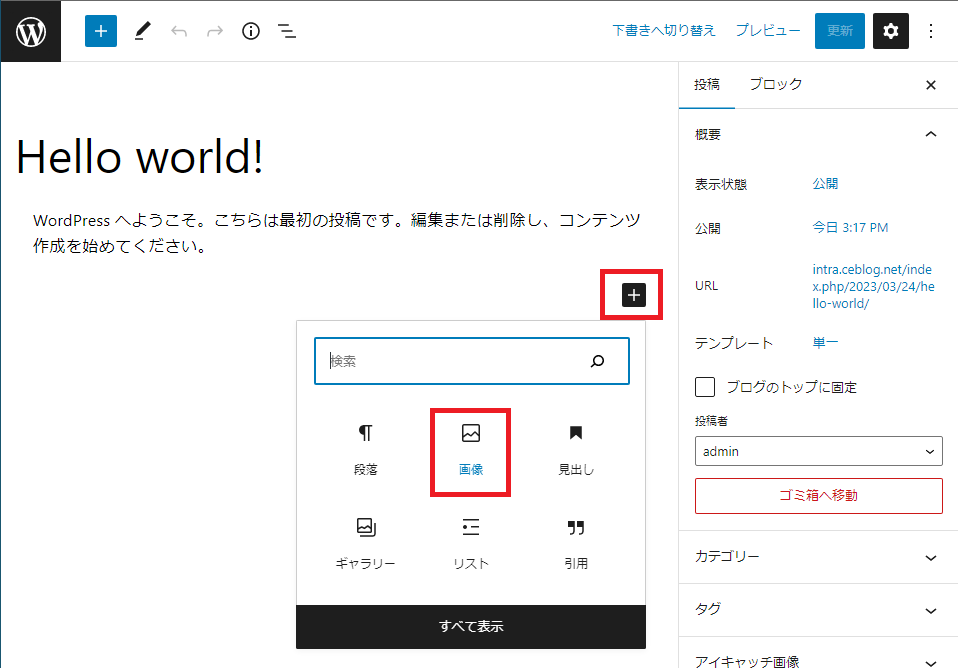Click the WordPress へようこそ paragraph
Image resolution: width=958 pixels, height=668 pixels.
[x=337, y=233]
